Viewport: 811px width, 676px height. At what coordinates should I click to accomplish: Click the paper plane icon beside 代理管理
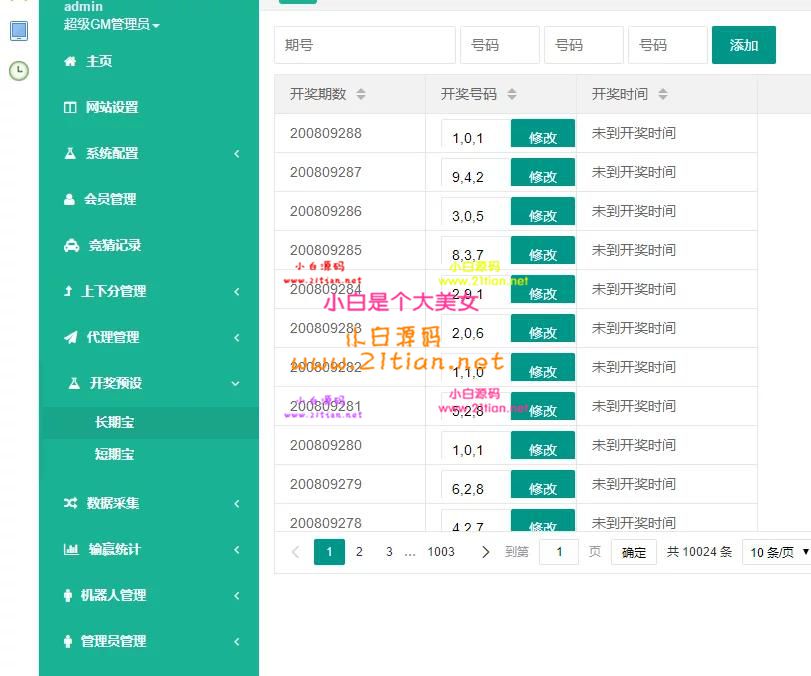[x=71, y=337]
